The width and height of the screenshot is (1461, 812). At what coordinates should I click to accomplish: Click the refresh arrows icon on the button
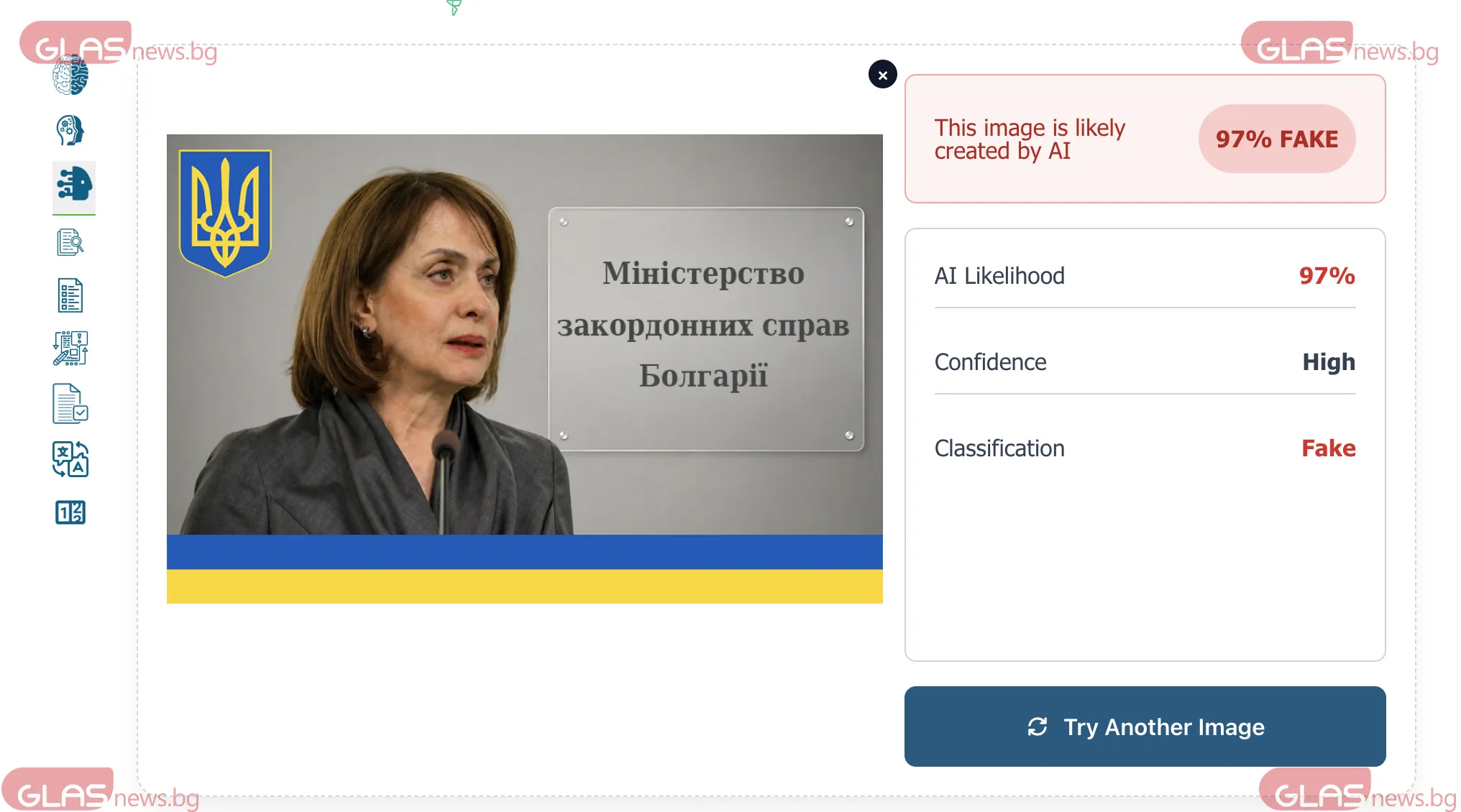tap(1037, 726)
